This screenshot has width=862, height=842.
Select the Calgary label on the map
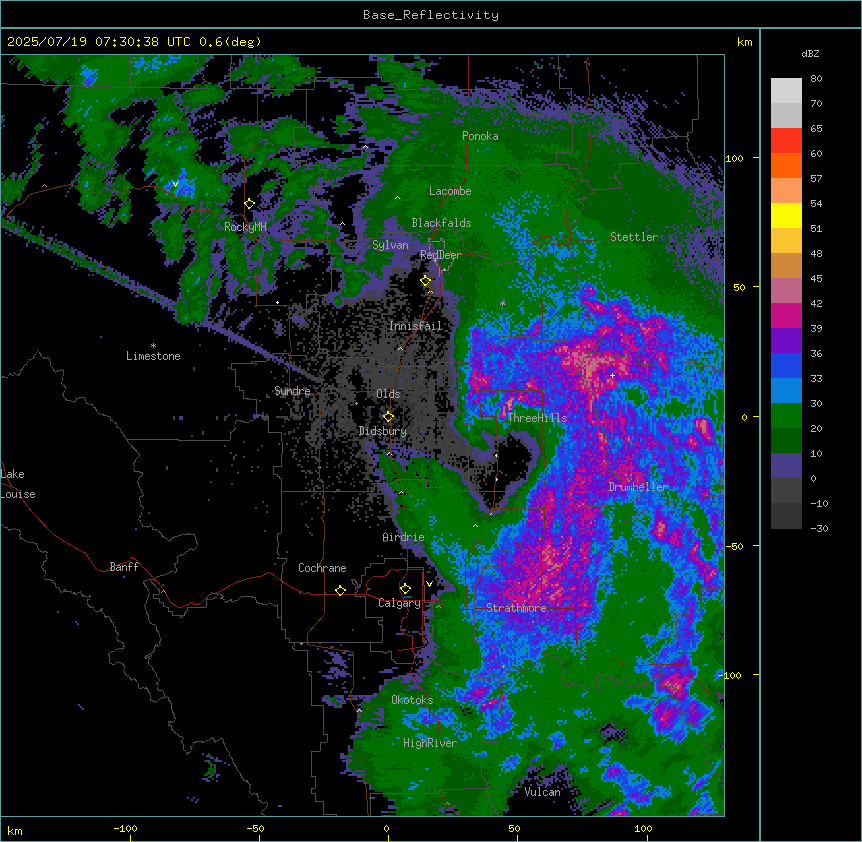click(399, 603)
